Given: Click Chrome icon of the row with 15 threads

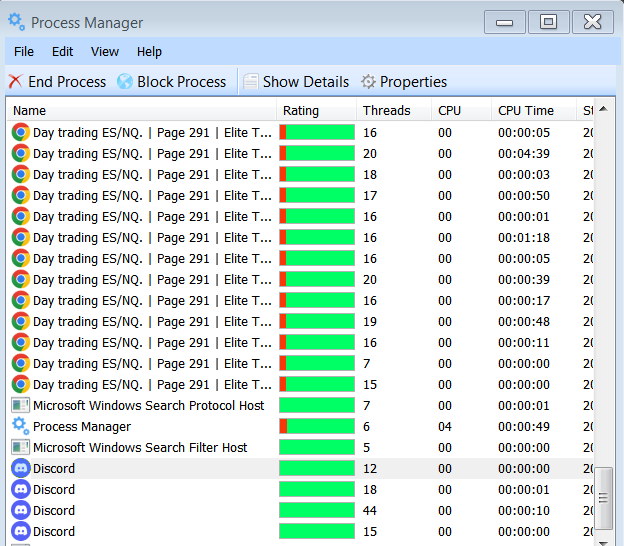Looking at the screenshot, I should tap(21, 384).
